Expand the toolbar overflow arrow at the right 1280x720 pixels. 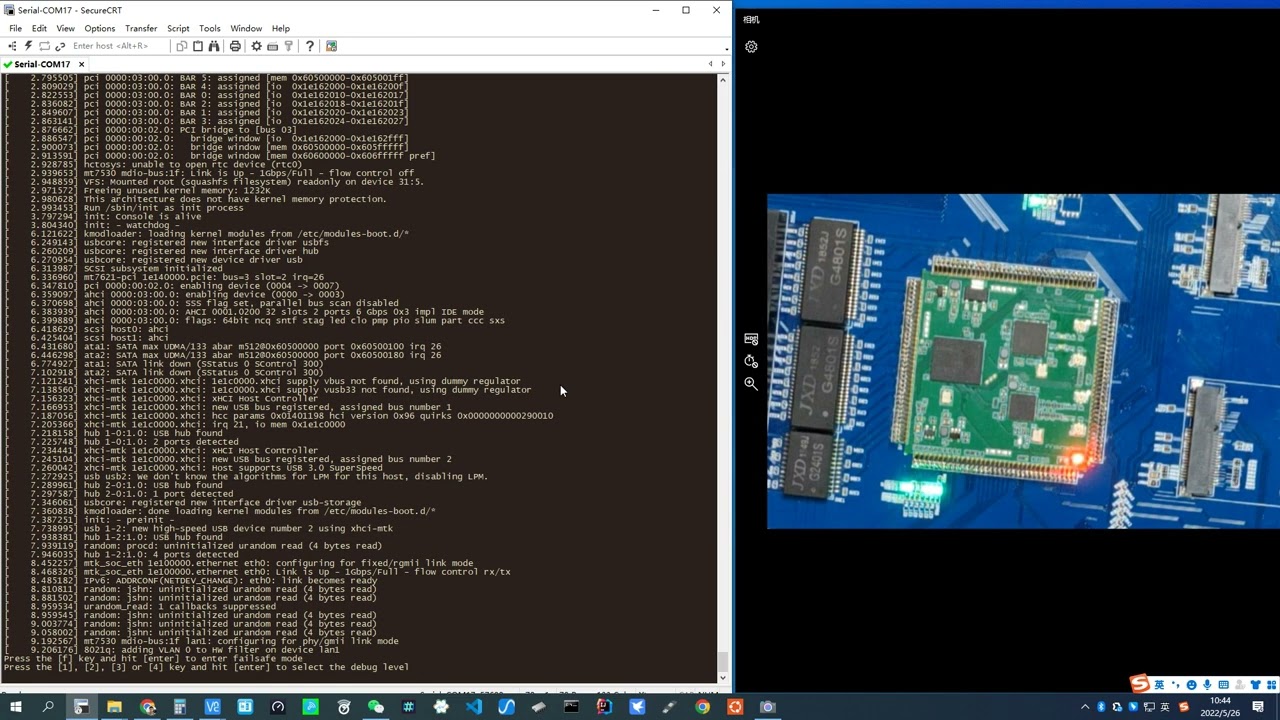coord(727,48)
